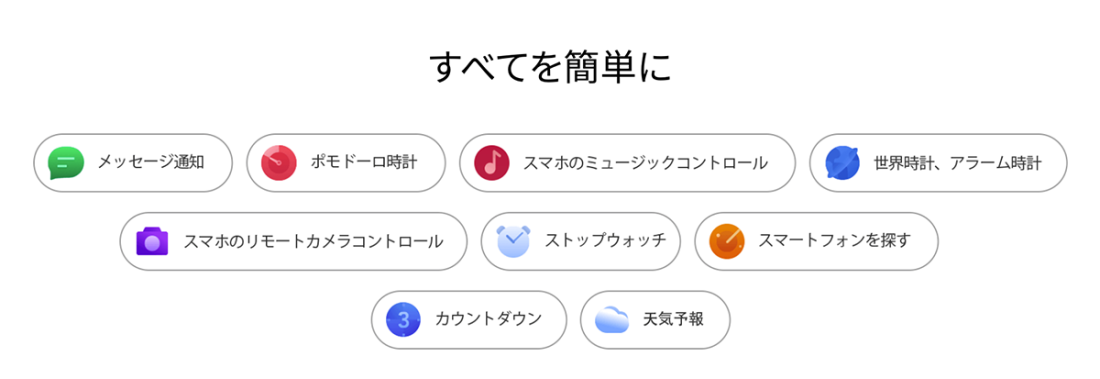The height and width of the screenshot is (379, 1100).
Task: Click the blue countdown number 3 icon
Action: (403, 320)
